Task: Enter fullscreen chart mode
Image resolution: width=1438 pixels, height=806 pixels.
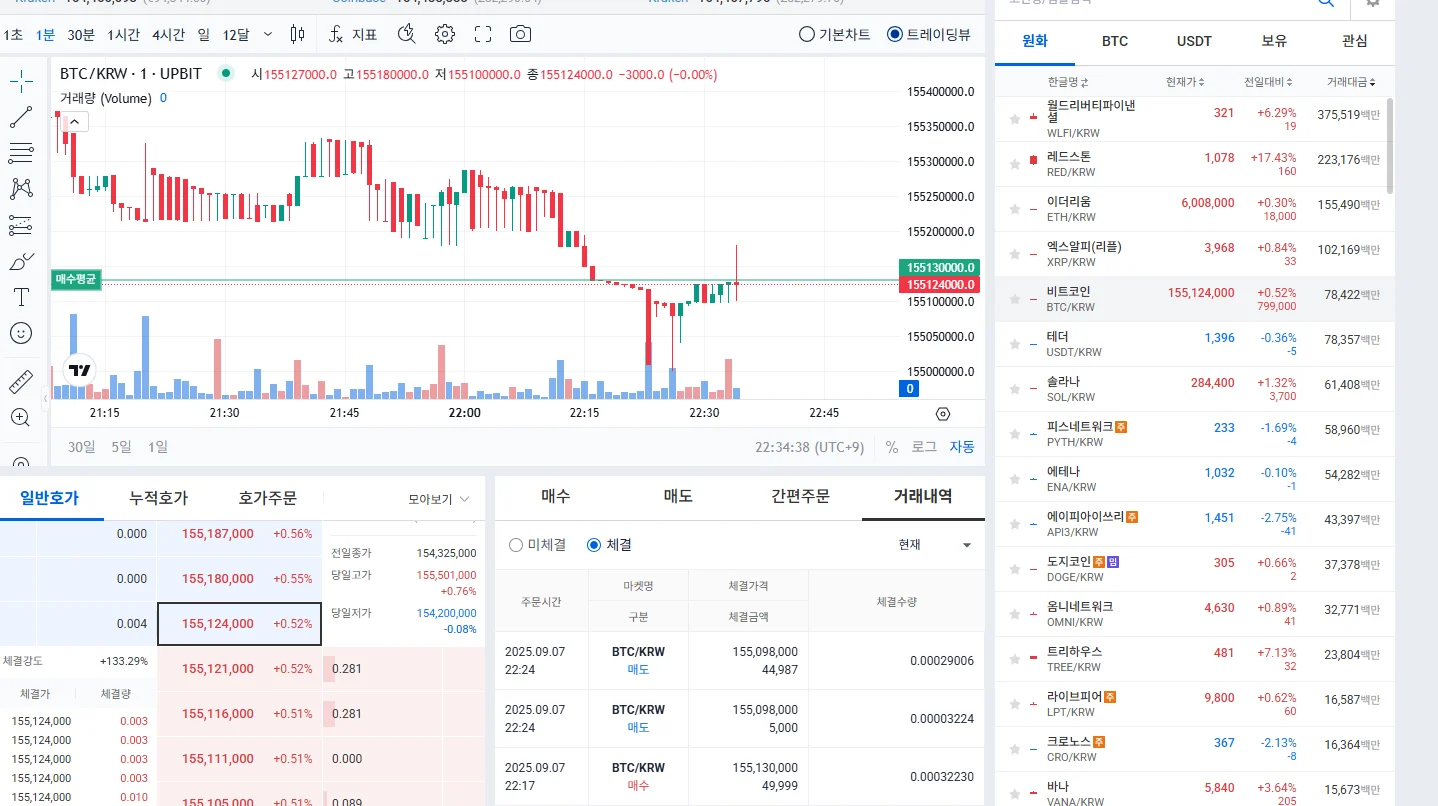Action: tap(483, 34)
